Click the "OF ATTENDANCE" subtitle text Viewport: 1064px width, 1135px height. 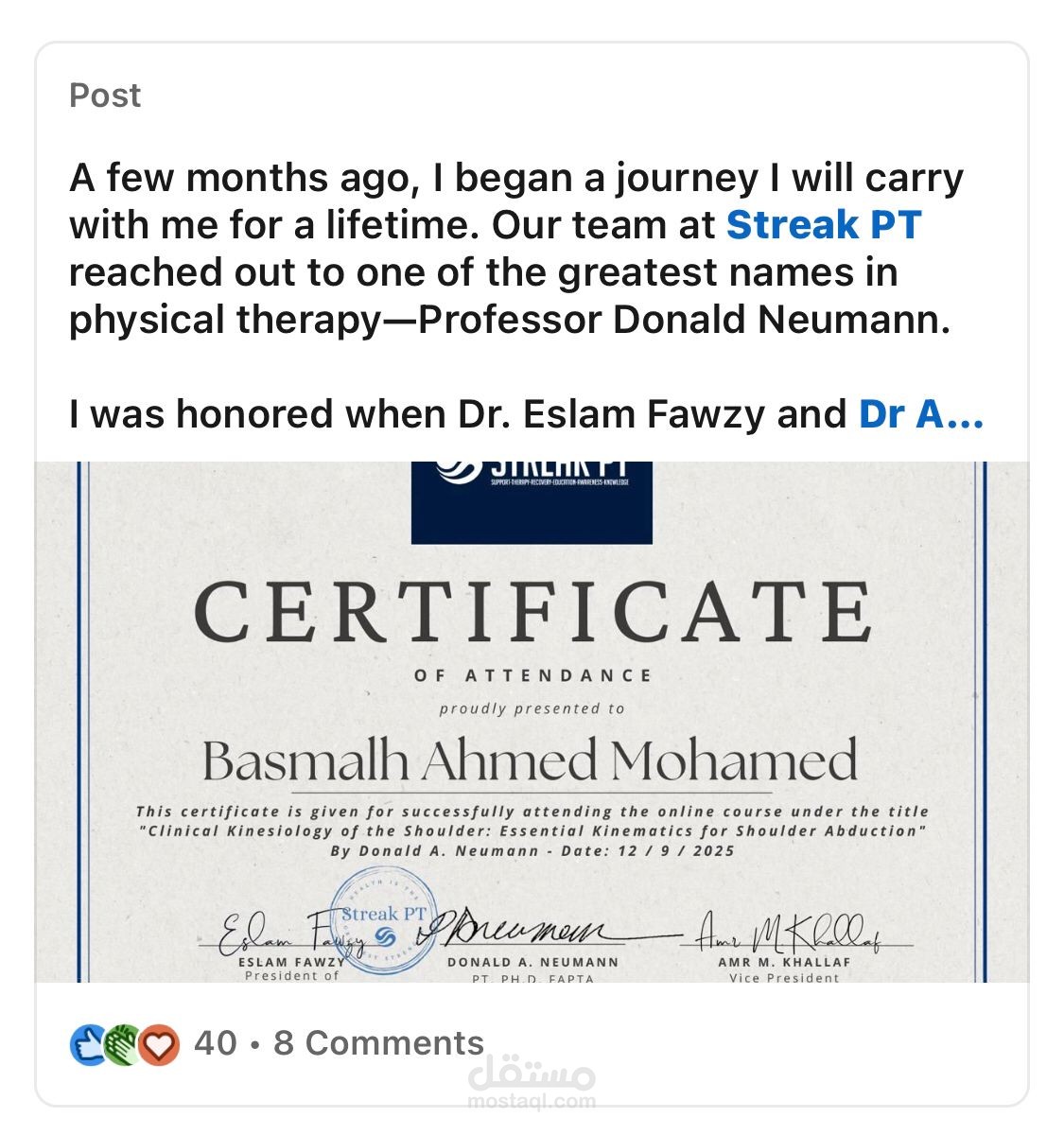click(533, 675)
